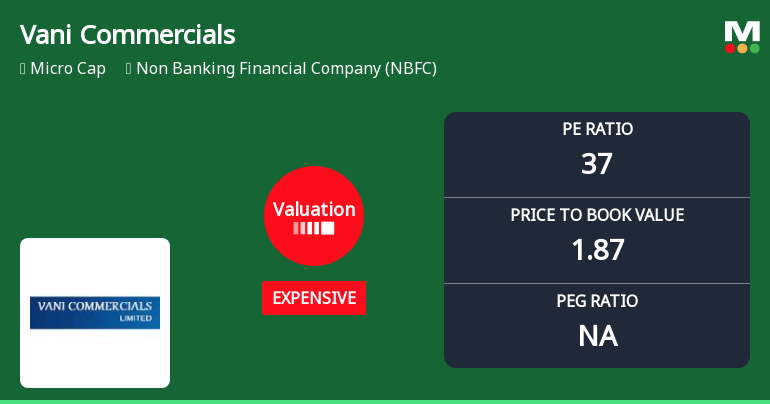This screenshot has height=404, width=770.
Task: Click the valuation meter bars under Valuation
Action: point(314,229)
